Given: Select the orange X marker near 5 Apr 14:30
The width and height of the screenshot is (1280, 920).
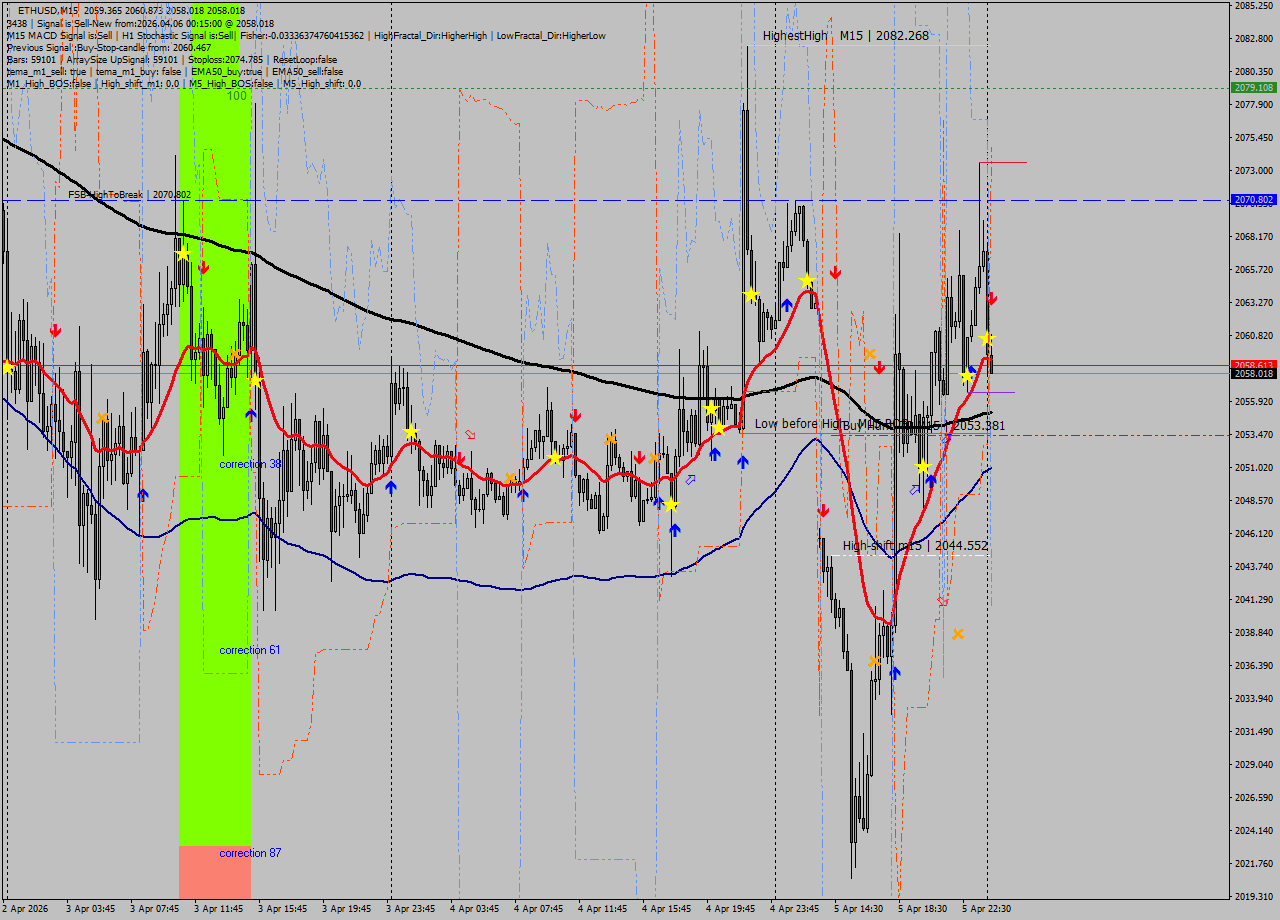Looking at the screenshot, I should (875, 661).
